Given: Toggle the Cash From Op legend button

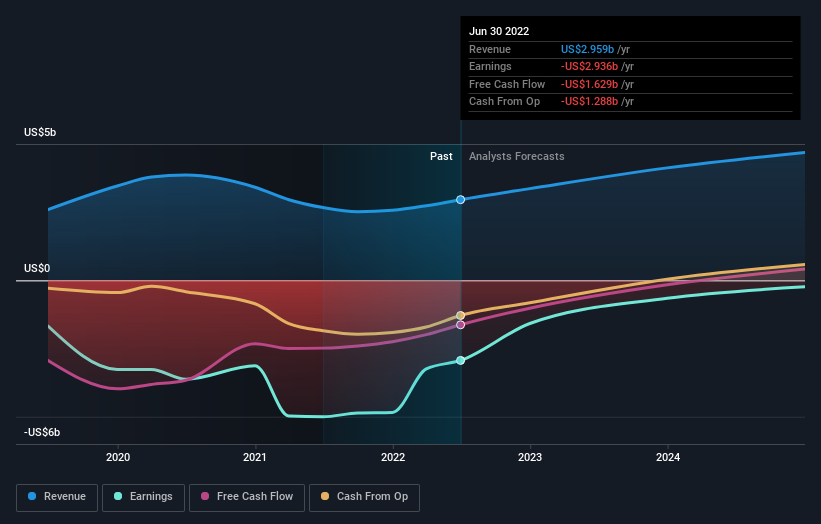Looking at the screenshot, I should [x=364, y=497].
